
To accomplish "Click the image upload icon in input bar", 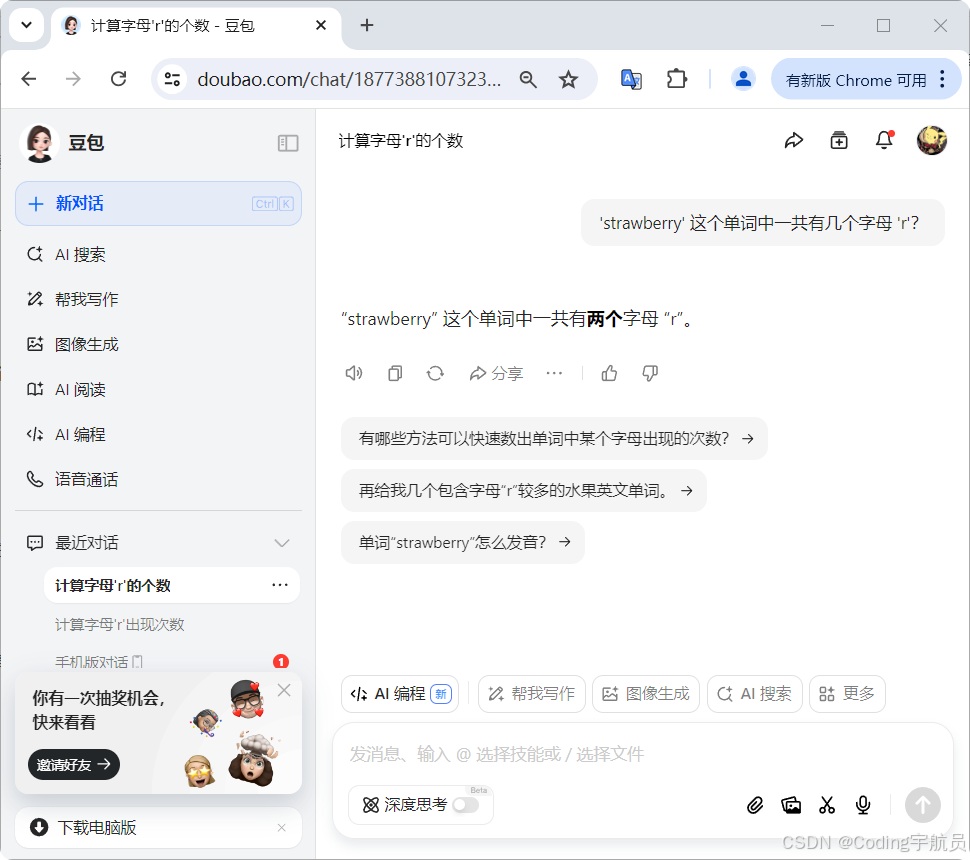I will click(791, 805).
